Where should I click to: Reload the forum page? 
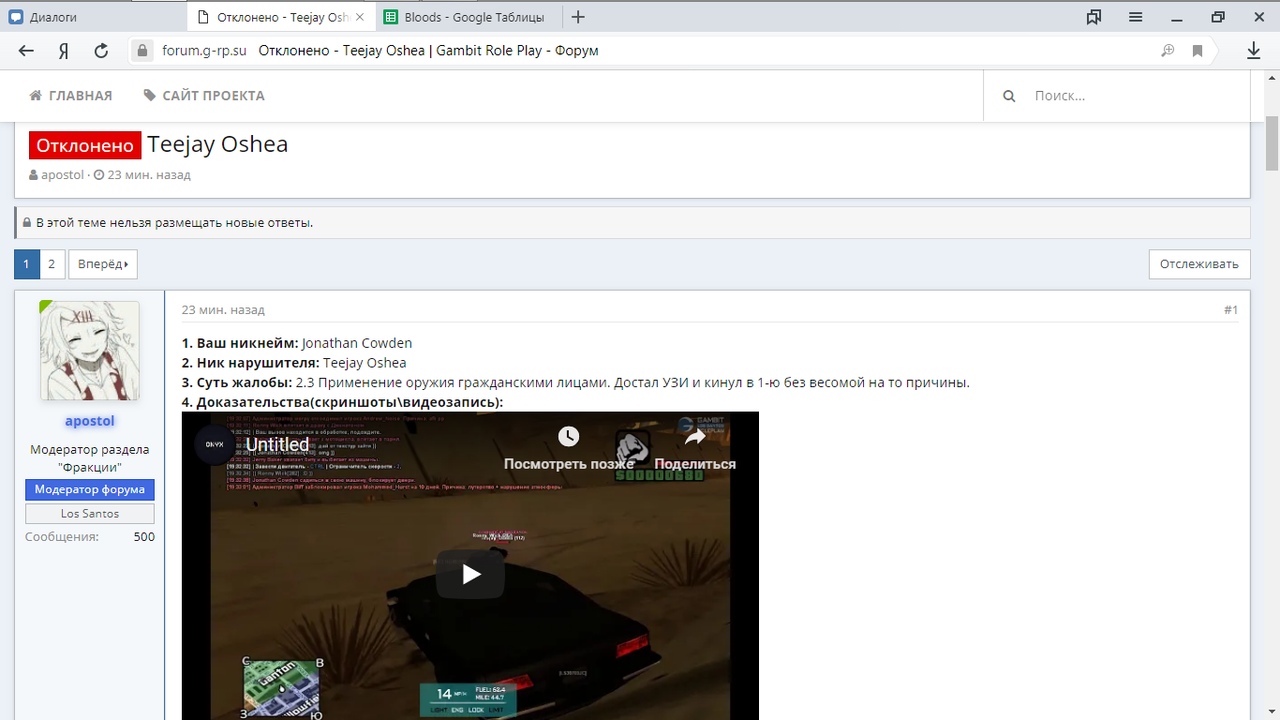[101, 51]
